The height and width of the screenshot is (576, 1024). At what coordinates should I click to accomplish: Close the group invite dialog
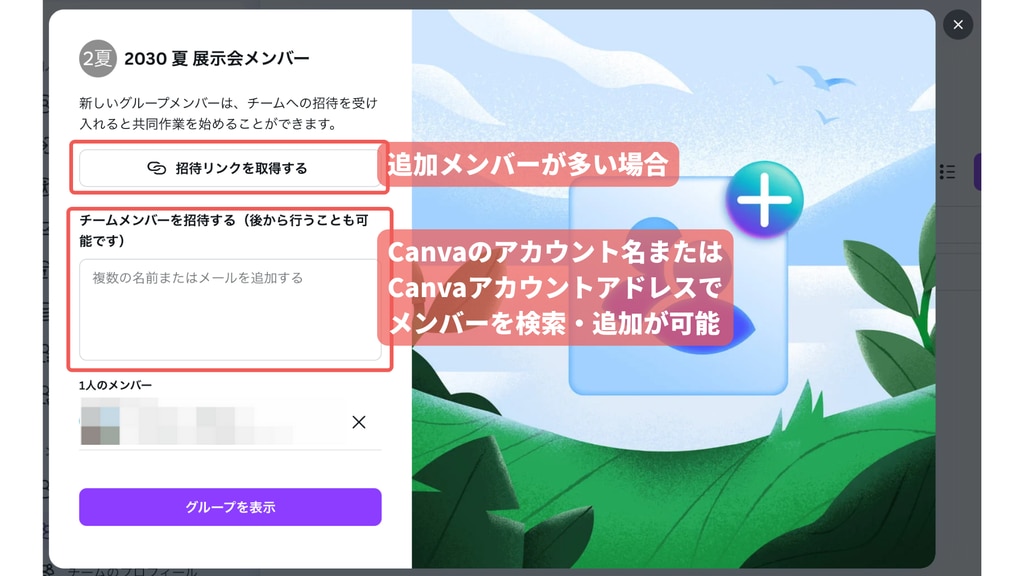click(957, 25)
